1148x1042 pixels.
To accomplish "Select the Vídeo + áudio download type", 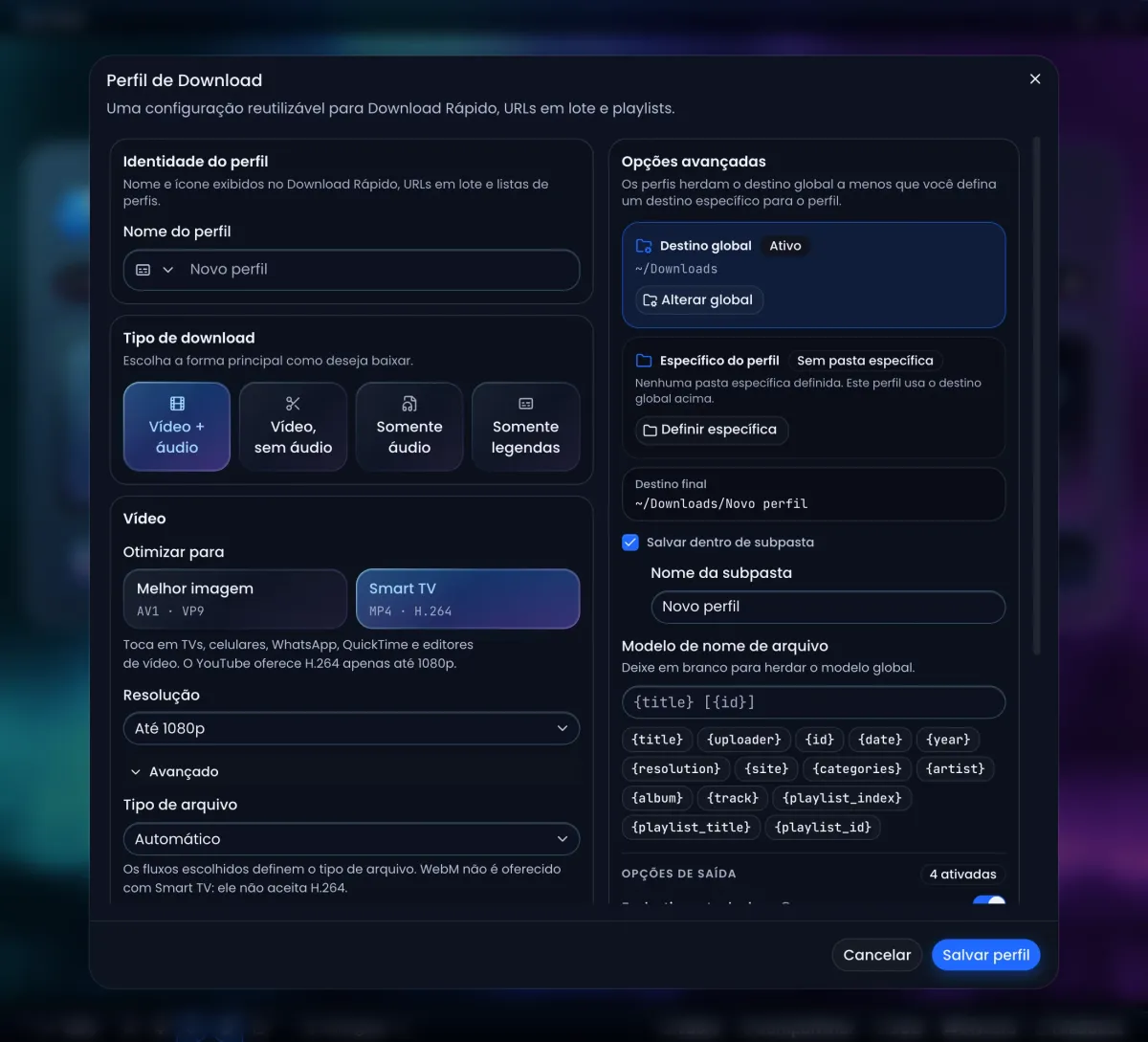I will click(177, 427).
